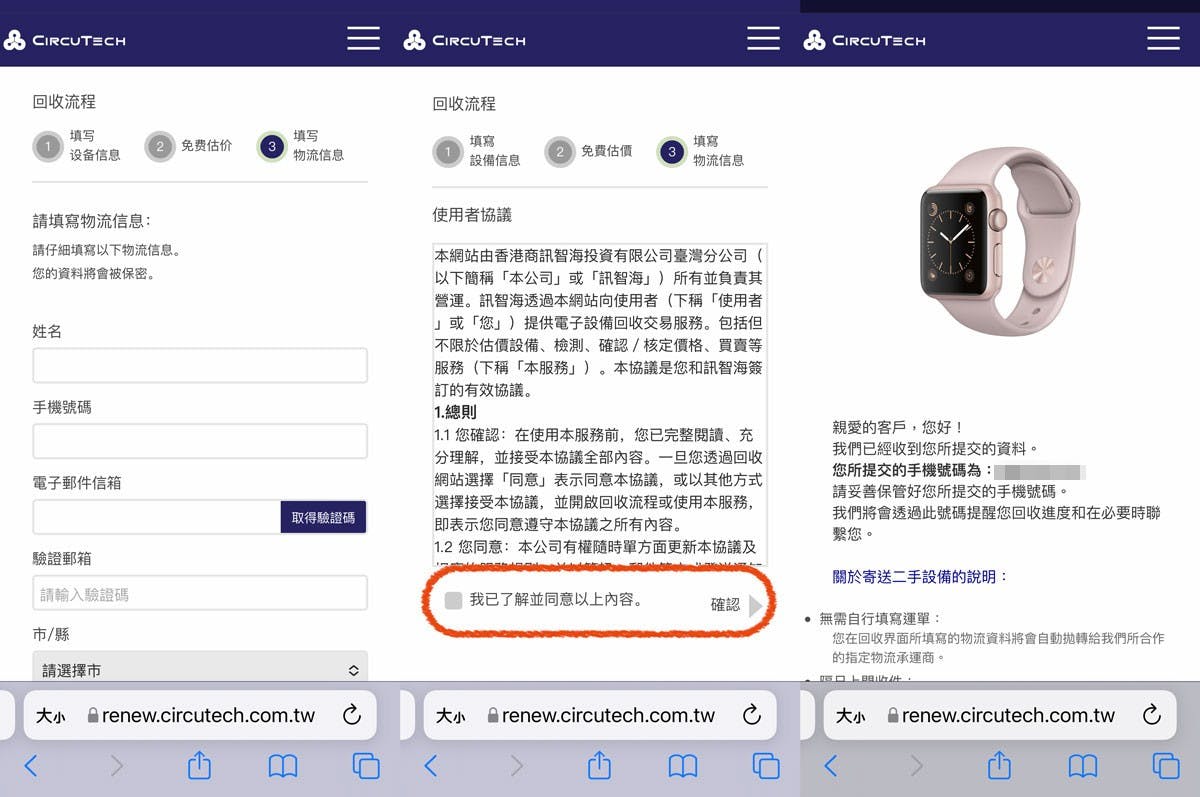Open hamburger menu in the left phone screen

(x=363, y=39)
